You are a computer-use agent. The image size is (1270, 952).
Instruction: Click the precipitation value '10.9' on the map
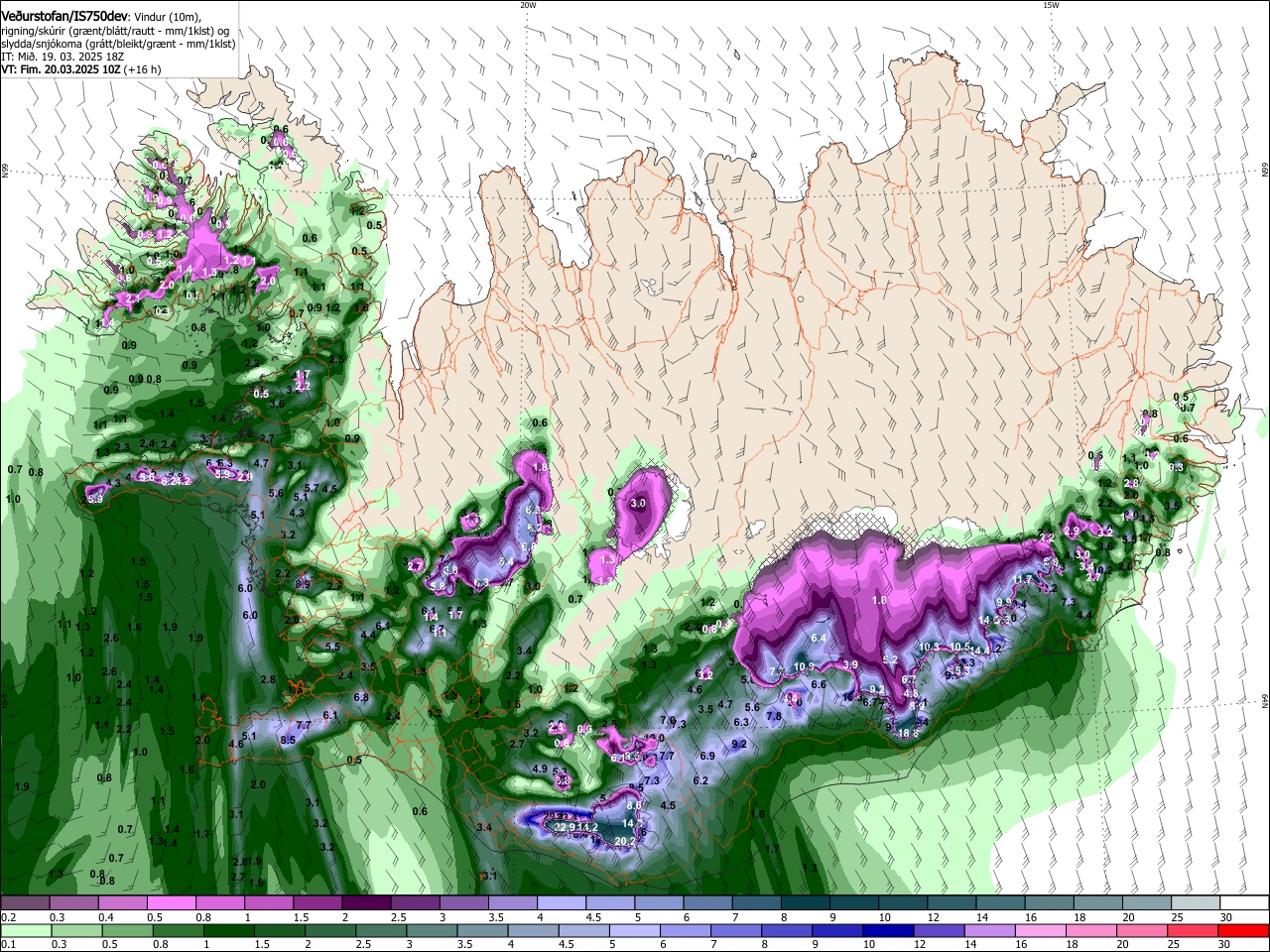click(x=804, y=666)
